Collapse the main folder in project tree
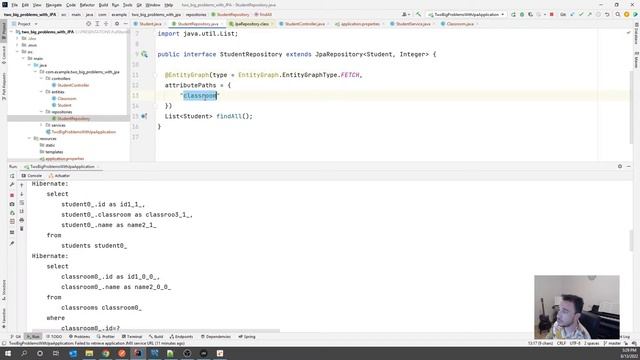The height and width of the screenshot is (360, 640). coord(24,58)
